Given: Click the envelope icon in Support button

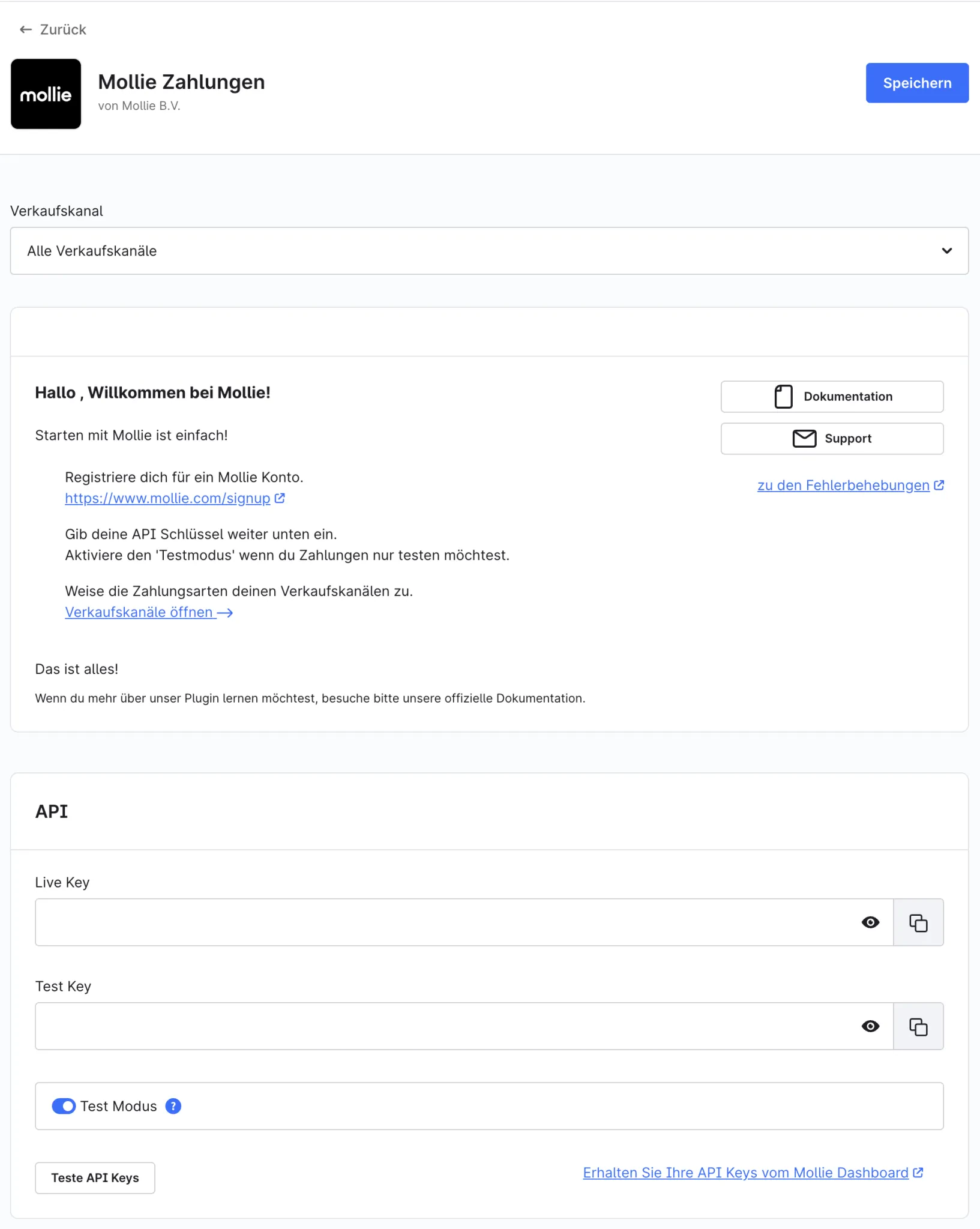Looking at the screenshot, I should pyautogui.click(x=804, y=439).
